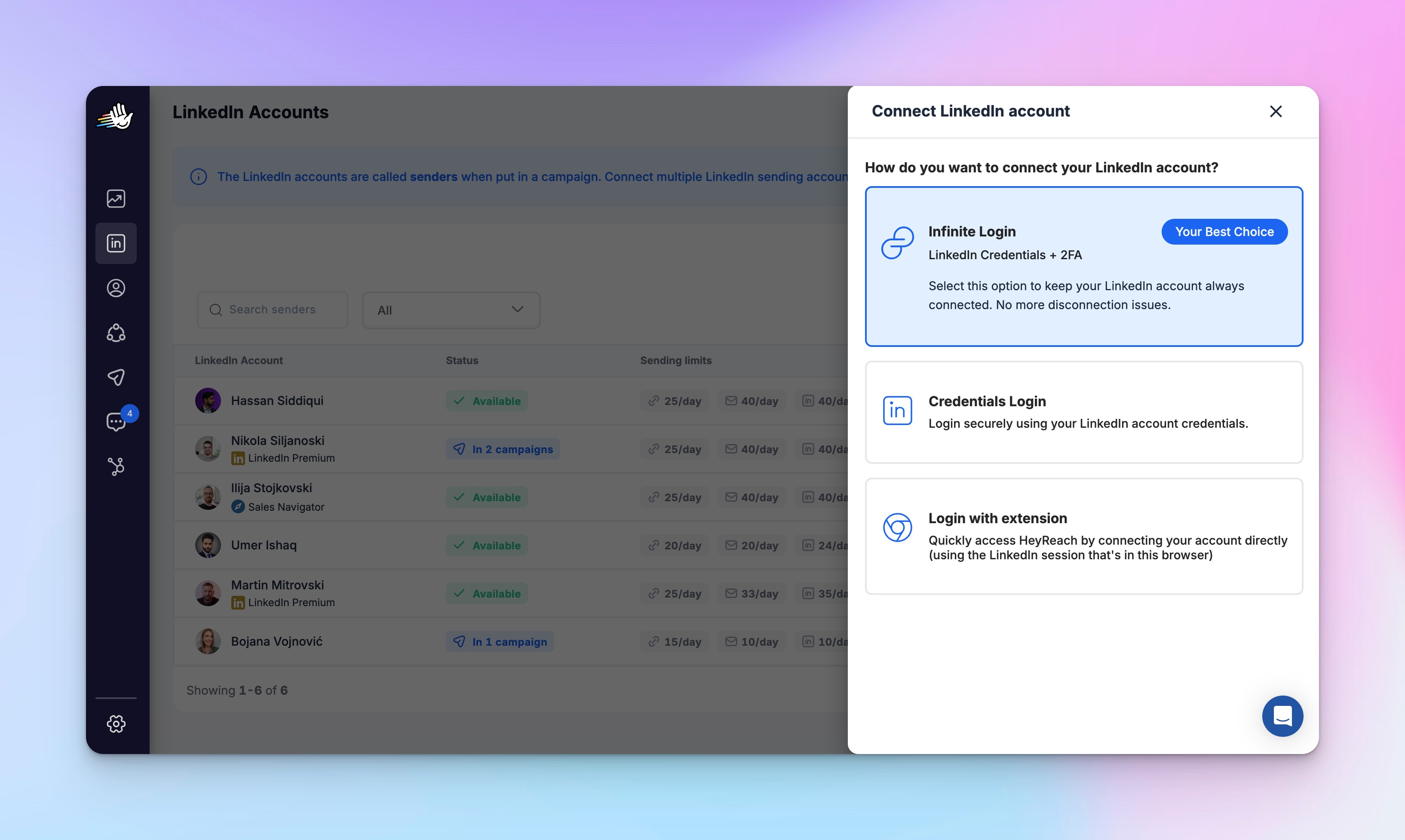Viewport: 1405px width, 840px height.
Task: Open the analytics dashboard sidebar icon
Action: [116, 199]
